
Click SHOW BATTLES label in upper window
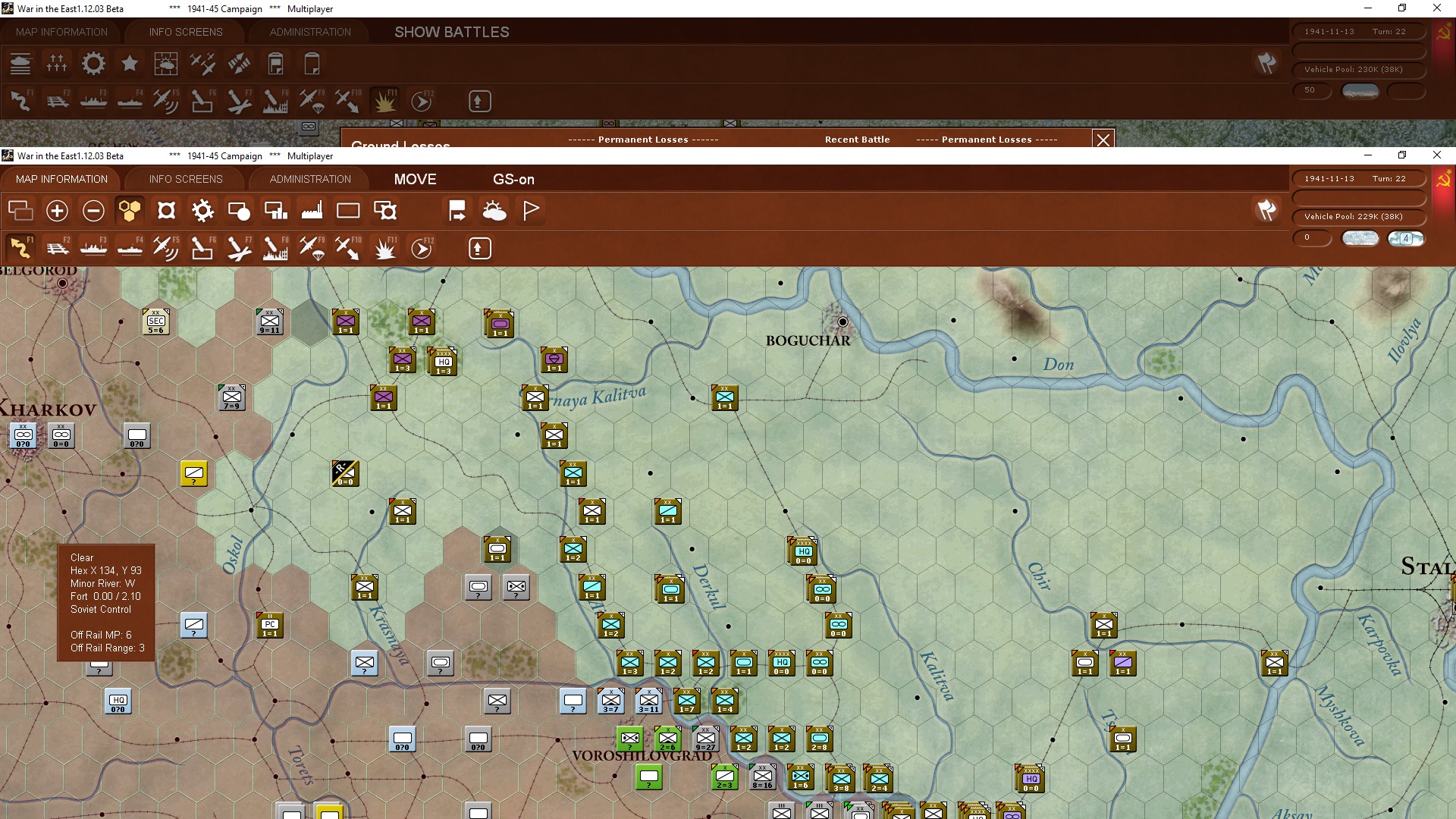[452, 32]
